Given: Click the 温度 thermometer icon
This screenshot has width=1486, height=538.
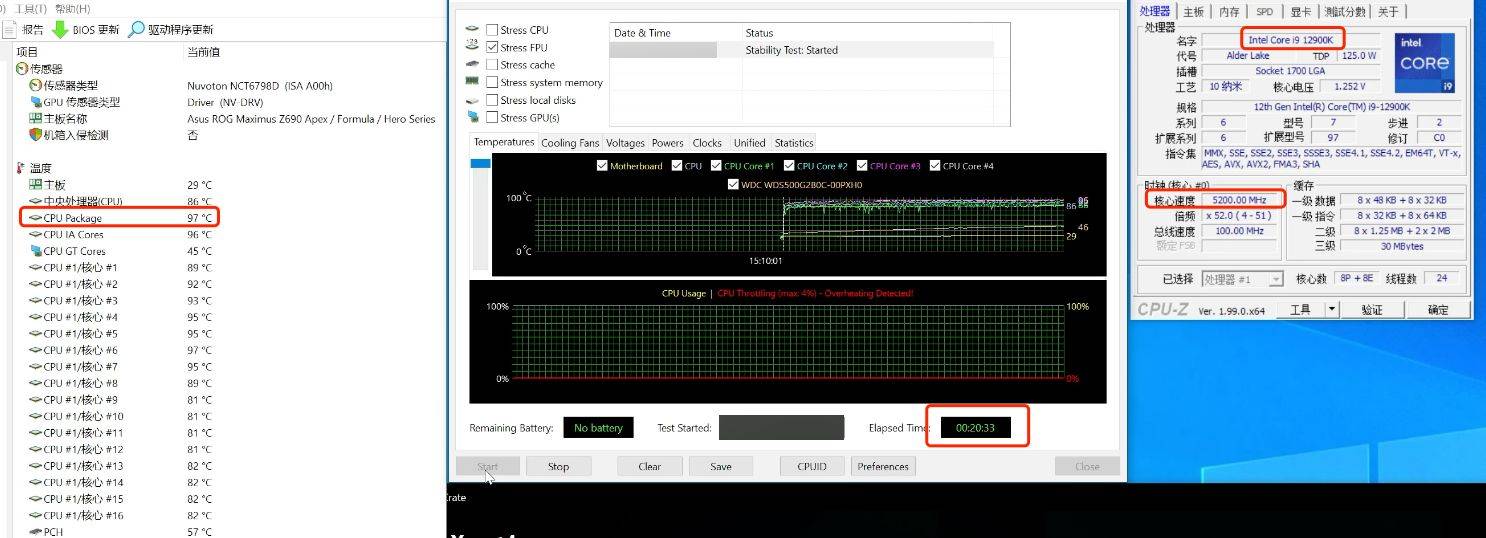Looking at the screenshot, I should pyautogui.click(x=22, y=168).
